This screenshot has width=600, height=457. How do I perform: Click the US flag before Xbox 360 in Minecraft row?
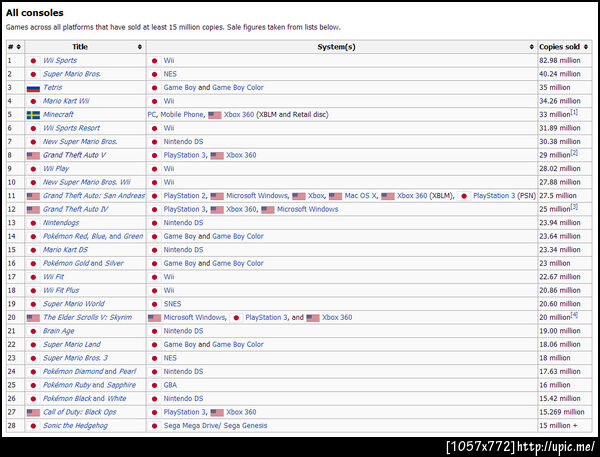(x=215, y=115)
